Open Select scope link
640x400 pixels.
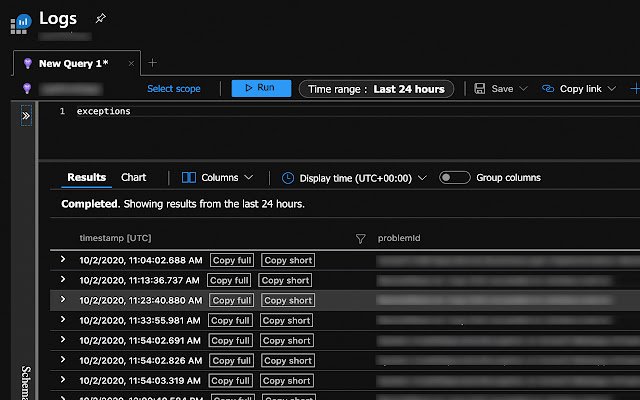(174, 89)
